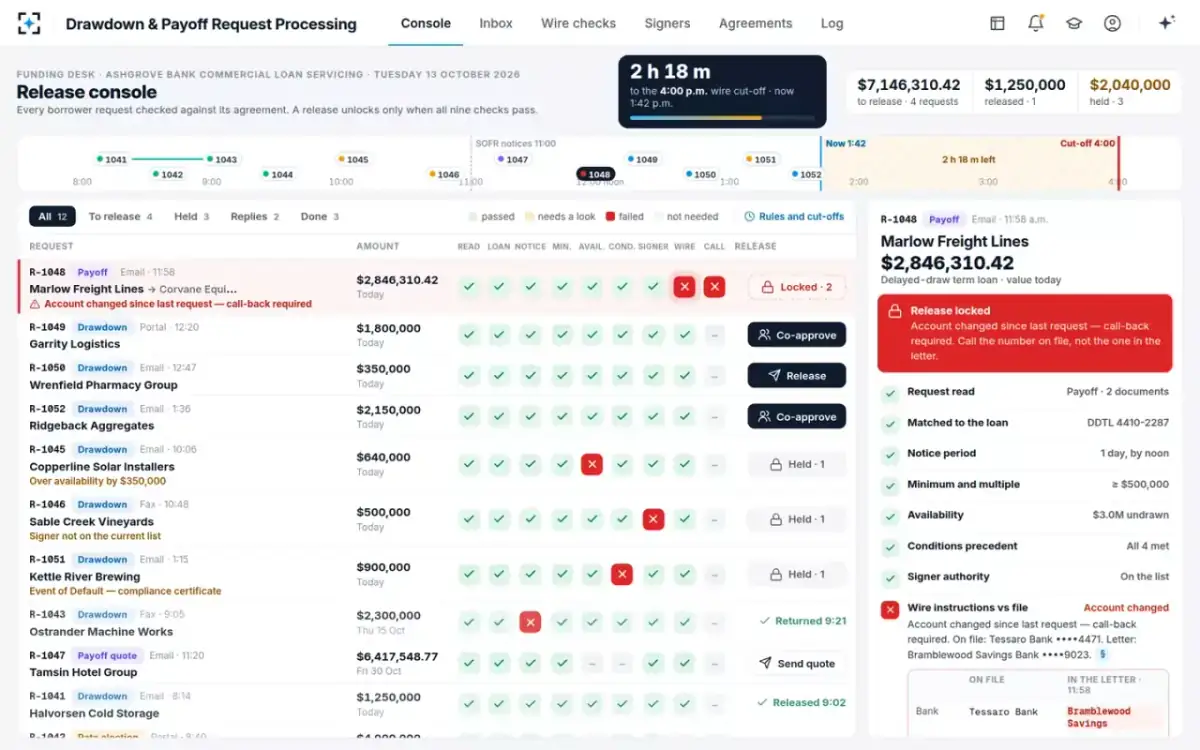Click failed call check for Marlow Freight
This screenshot has width=1200, height=750.
[x=714, y=287]
